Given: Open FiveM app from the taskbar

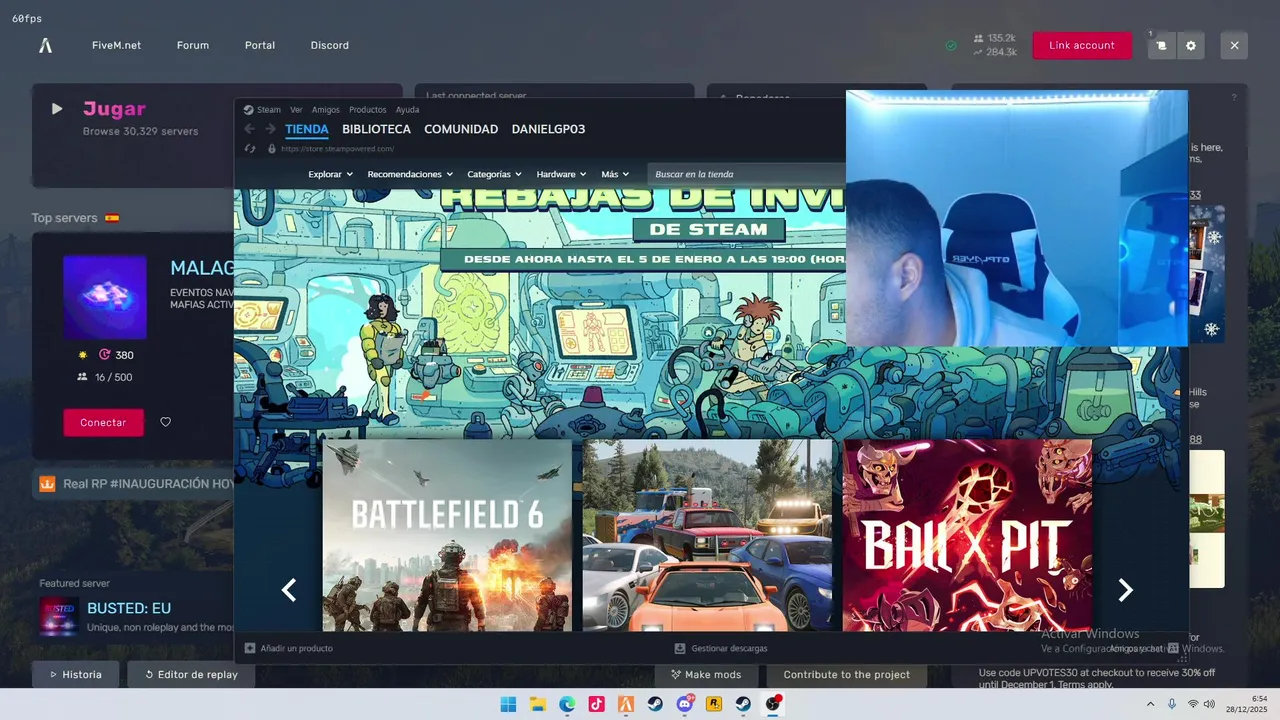Looking at the screenshot, I should point(626,704).
